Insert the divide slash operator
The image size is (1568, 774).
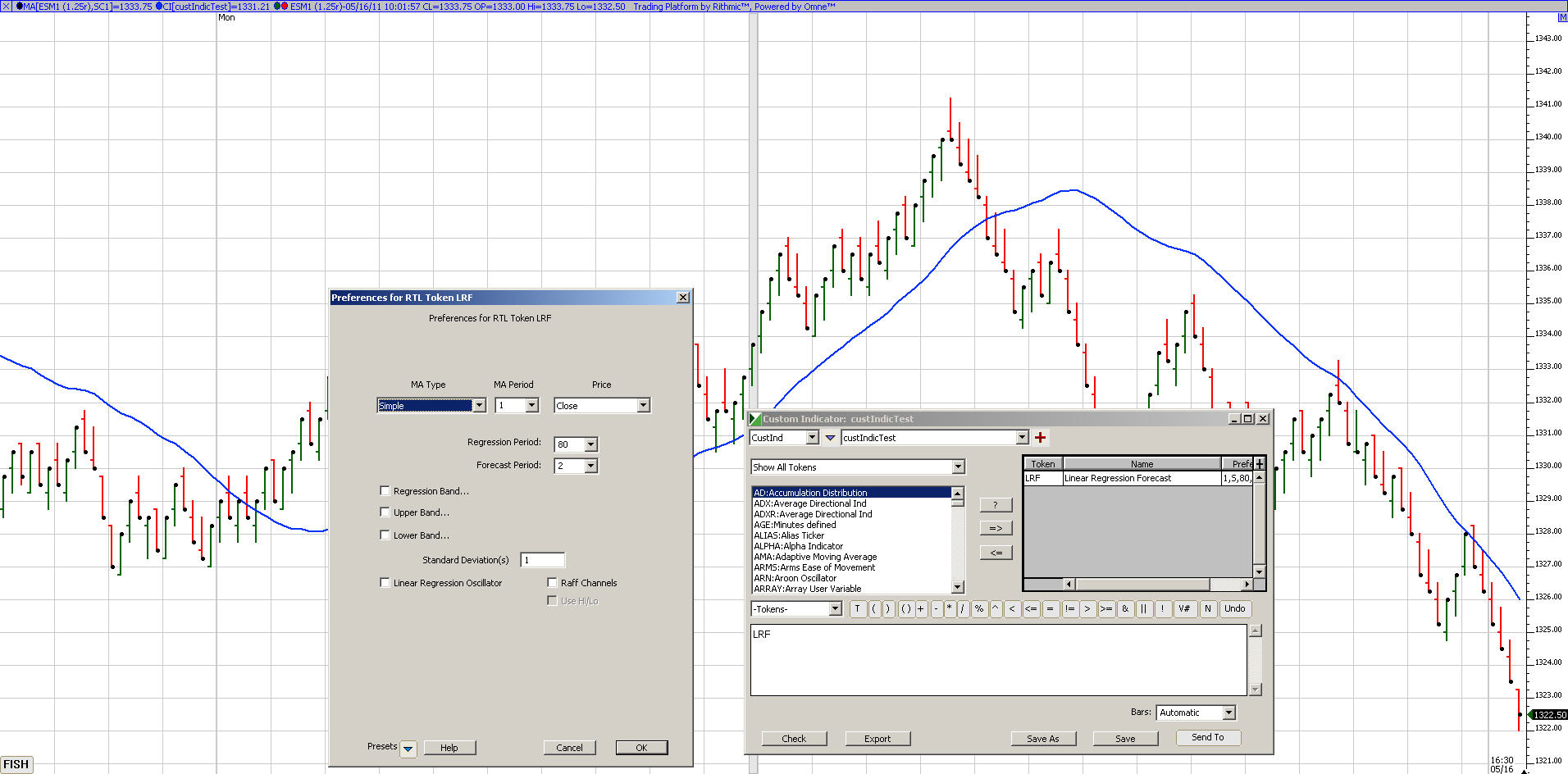(x=963, y=608)
